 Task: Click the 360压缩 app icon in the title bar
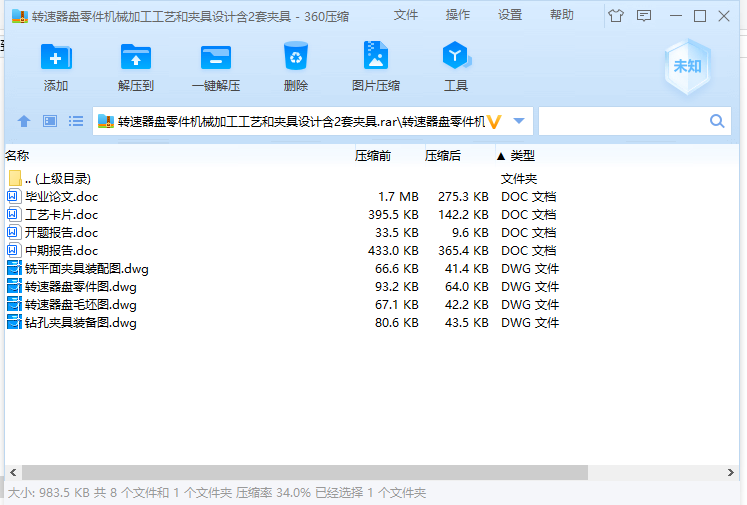[x=20, y=16]
